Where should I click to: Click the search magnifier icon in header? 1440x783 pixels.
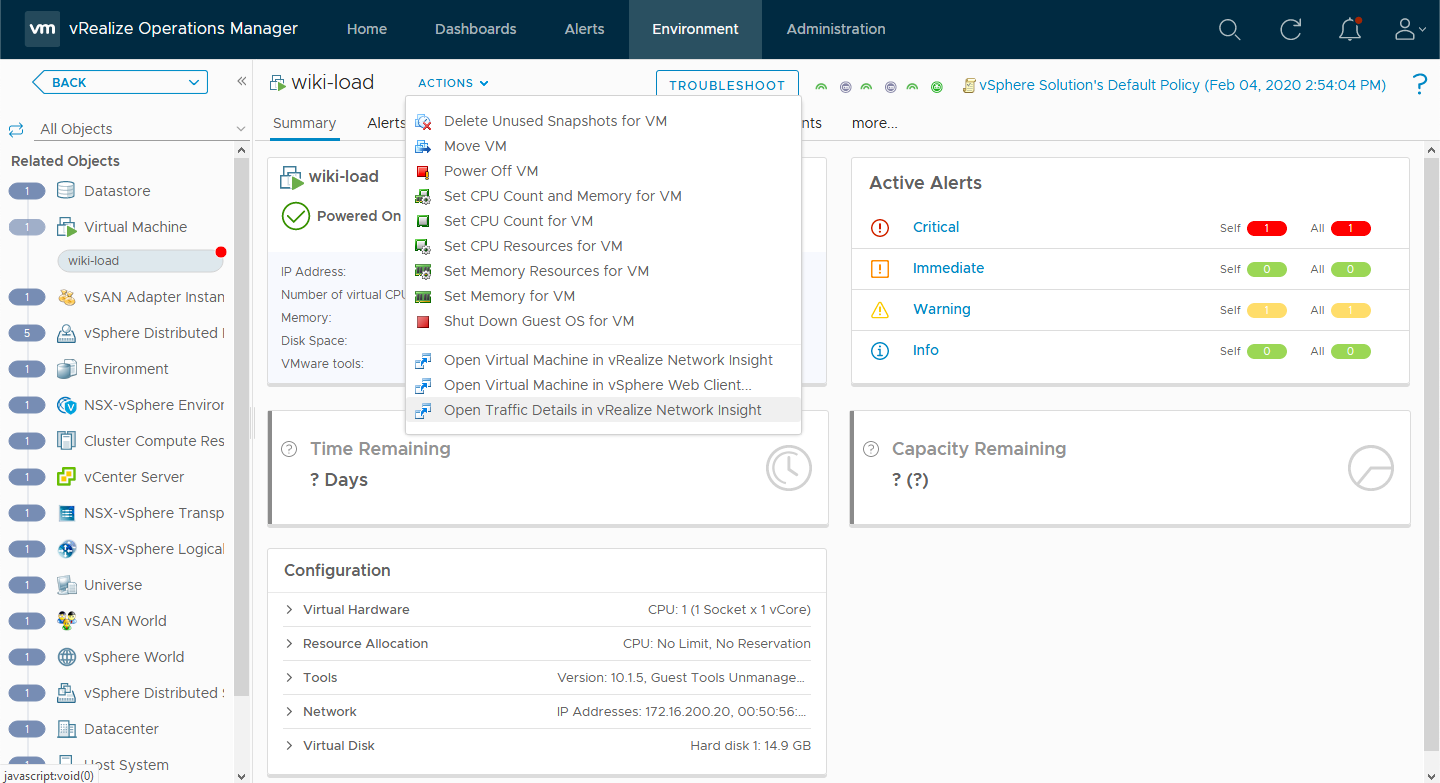point(1229,29)
